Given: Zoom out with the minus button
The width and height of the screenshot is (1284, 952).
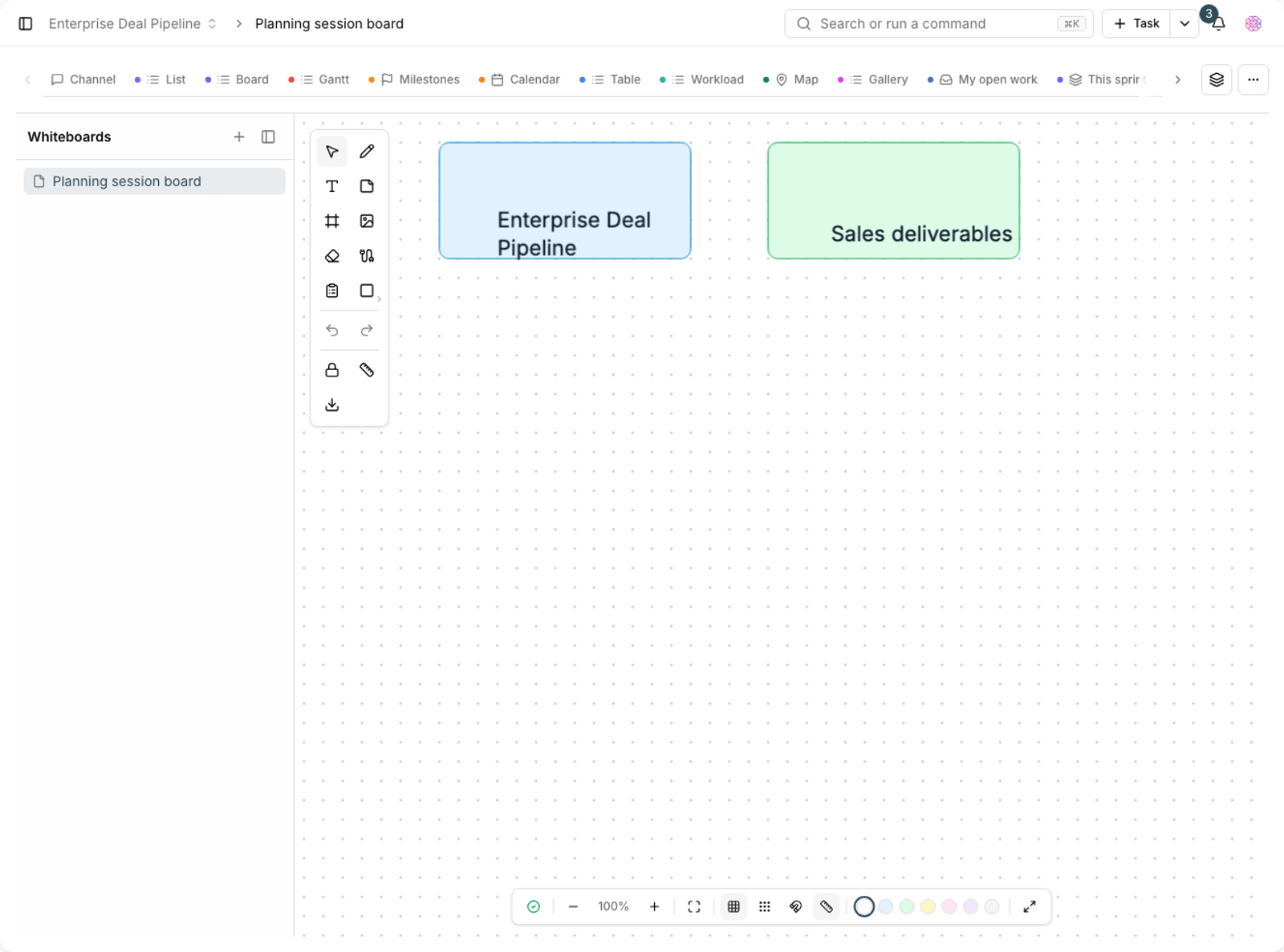Looking at the screenshot, I should click(573, 907).
